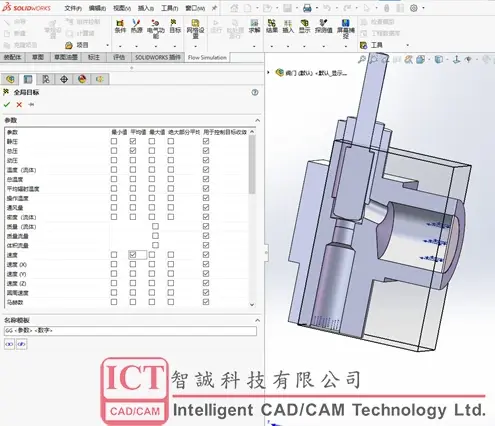Open the 文件 menu
Image resolution: width=495 pixels, height=426 pixels.
click(x=73, y=8)
